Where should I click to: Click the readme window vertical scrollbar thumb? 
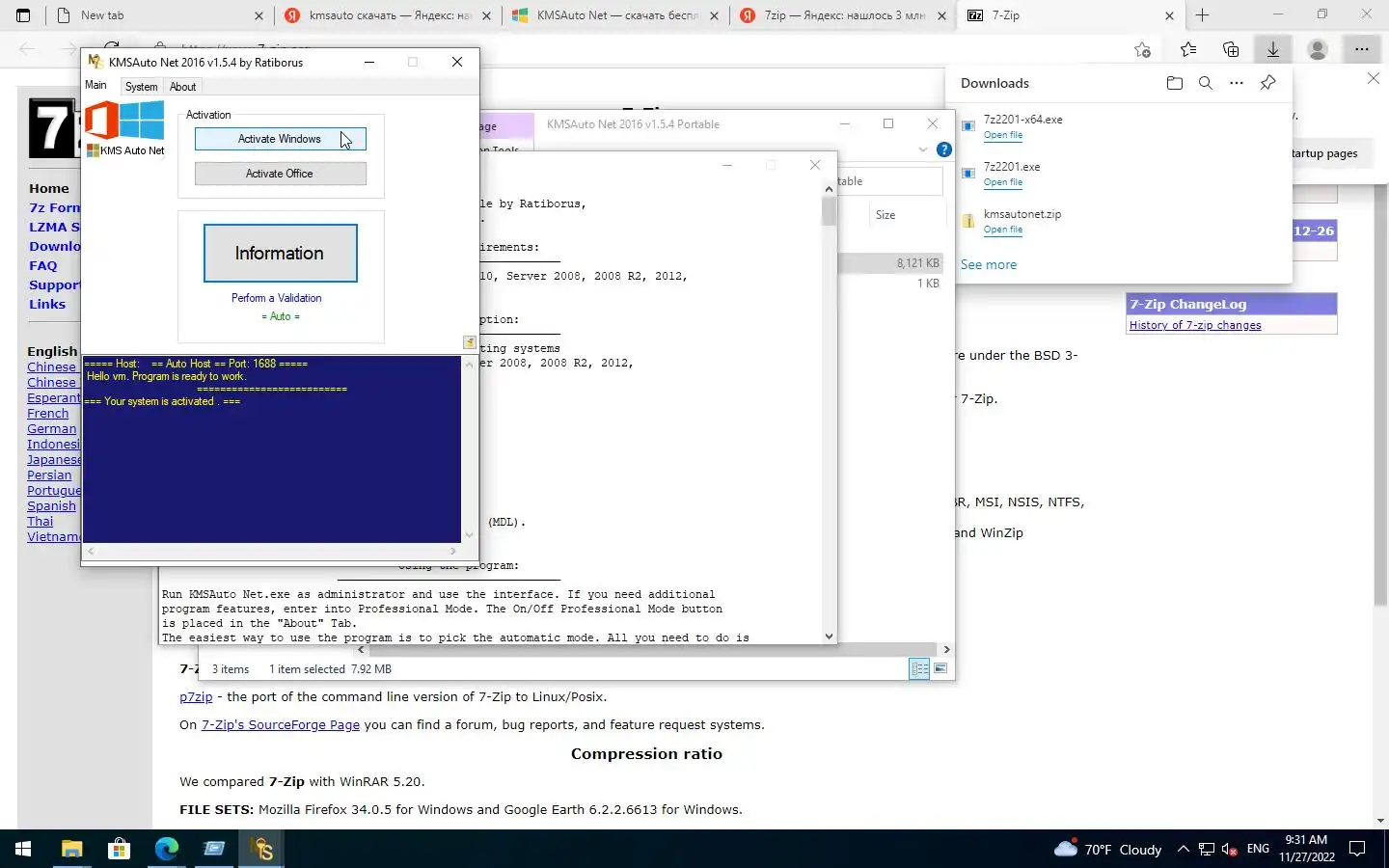tap(829, 211)
